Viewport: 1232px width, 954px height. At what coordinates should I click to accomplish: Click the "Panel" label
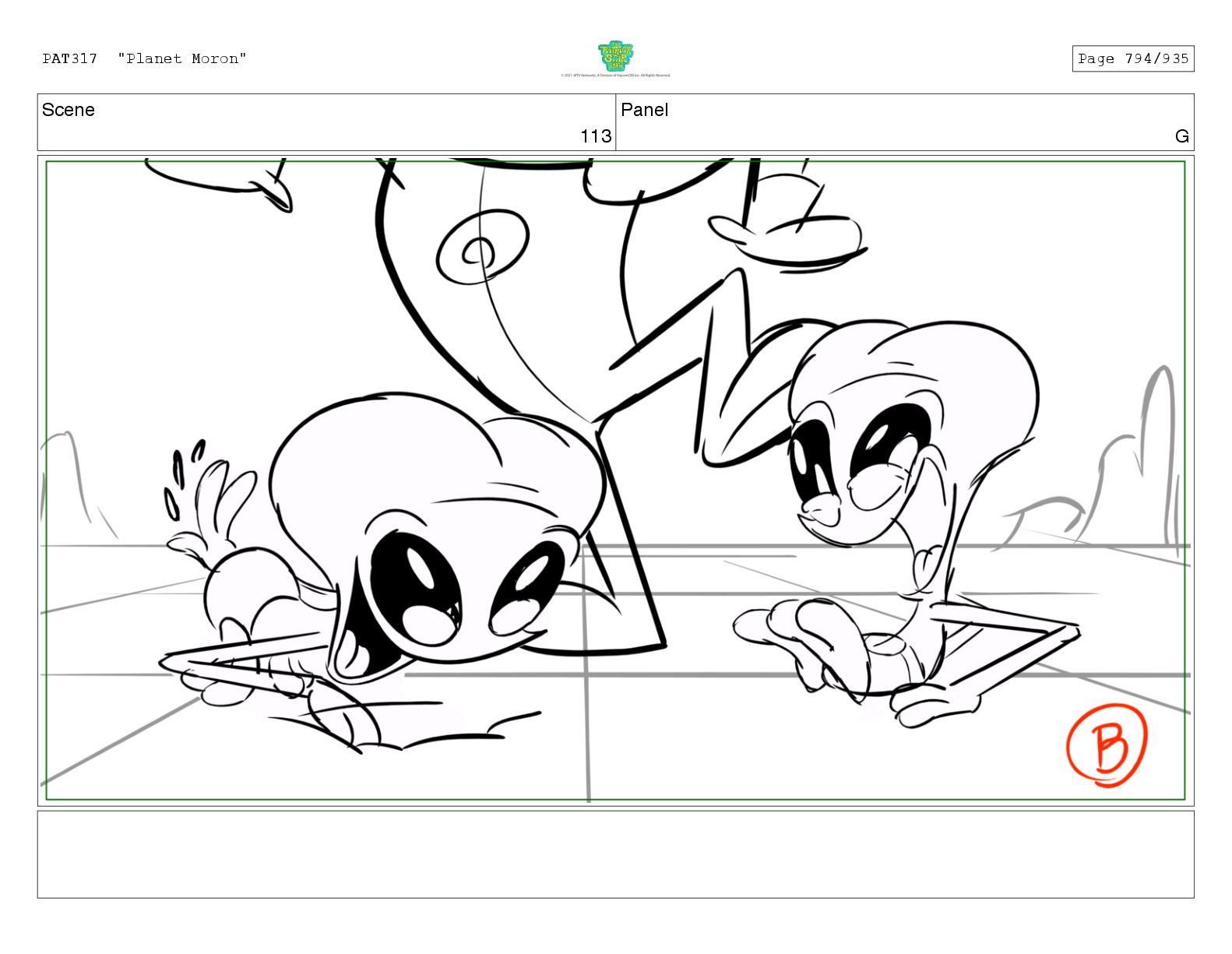pos(645,110)
